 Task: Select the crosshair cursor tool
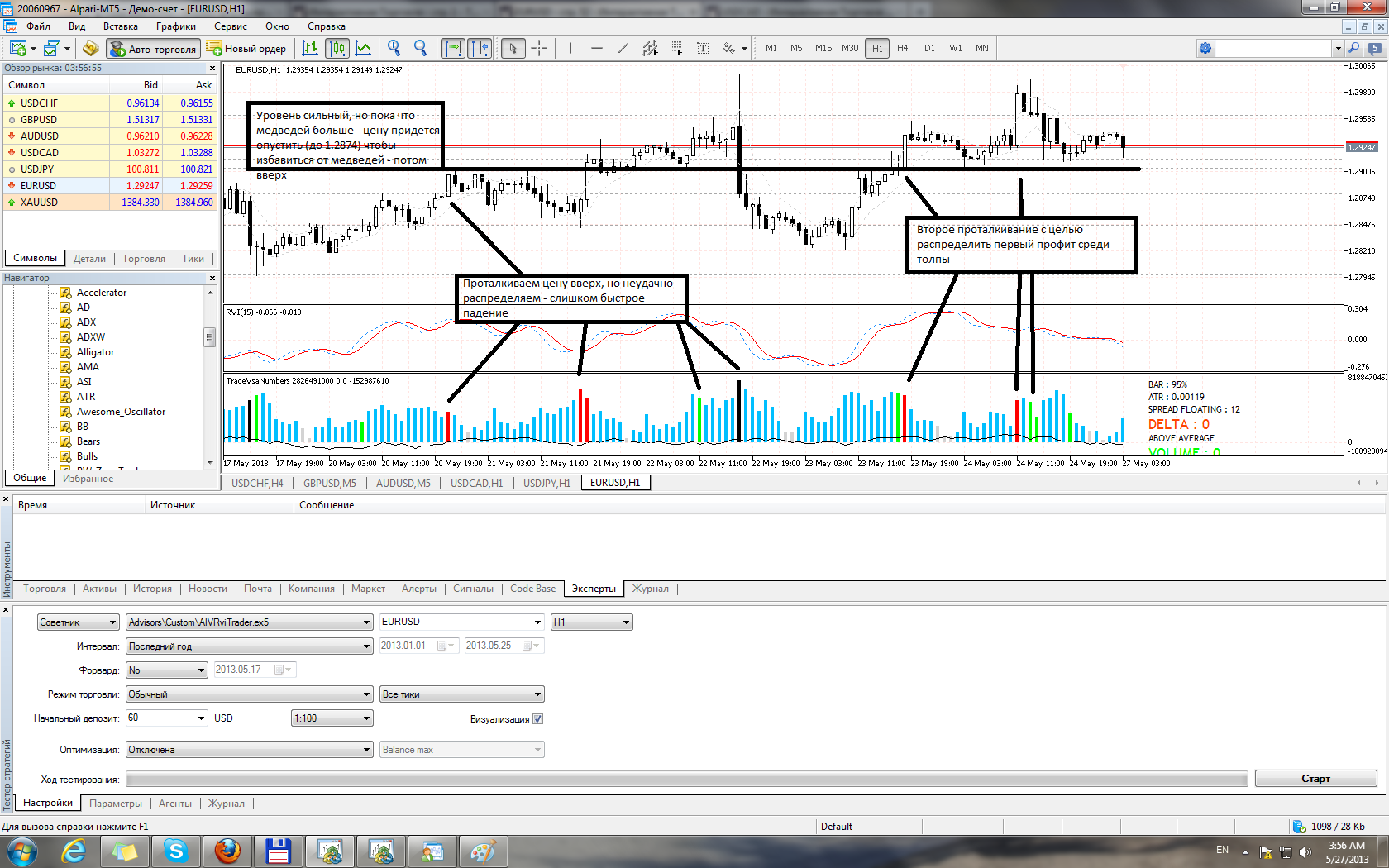(x=539, y=48)
